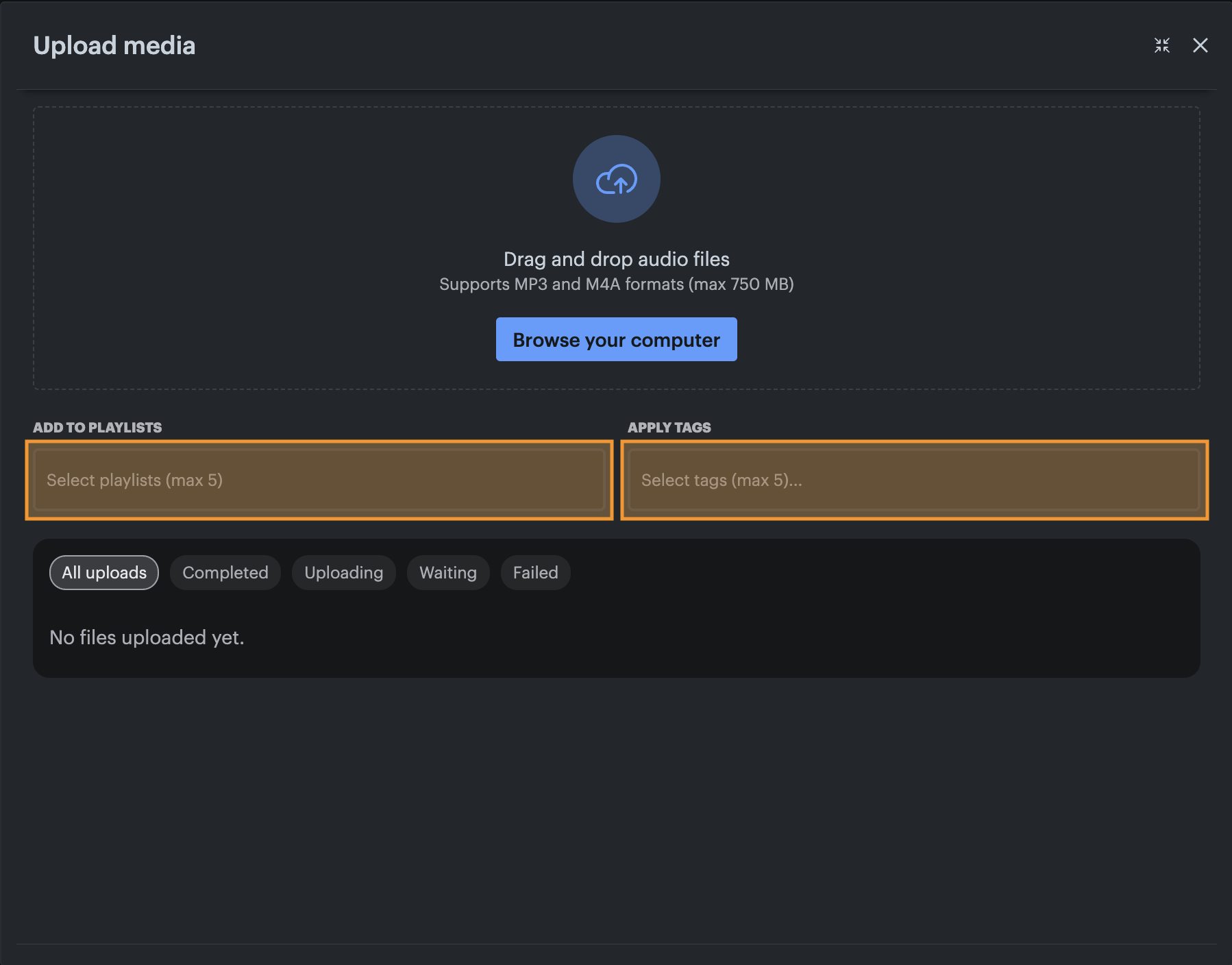Close the Upload media dialog
Screen dimensions: 1232x965
pos(1200,45)
